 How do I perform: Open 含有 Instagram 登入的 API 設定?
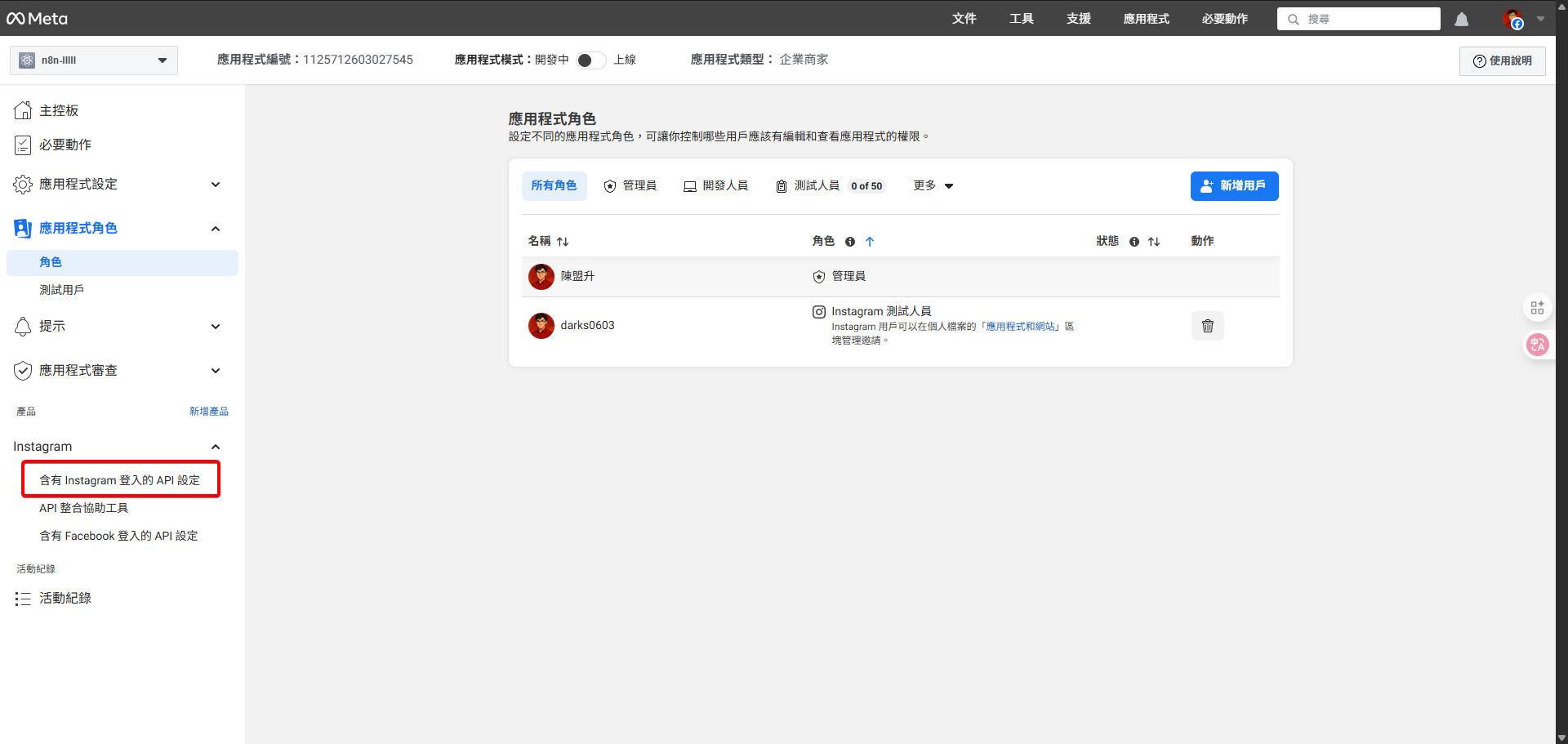point(120,479)
